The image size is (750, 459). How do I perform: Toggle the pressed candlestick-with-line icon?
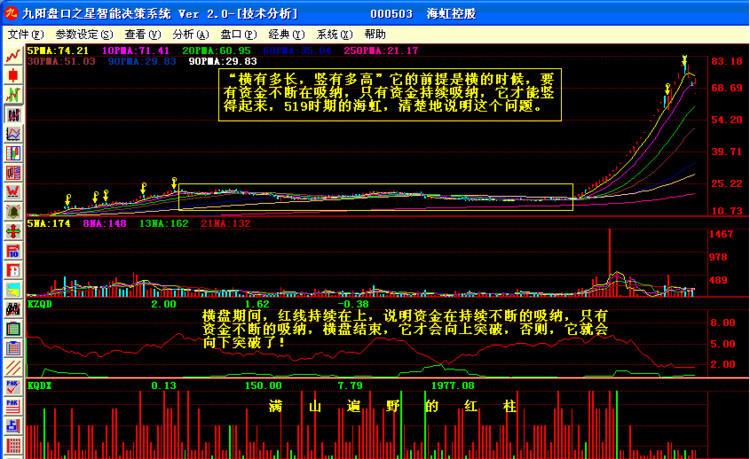click(13, 115)
